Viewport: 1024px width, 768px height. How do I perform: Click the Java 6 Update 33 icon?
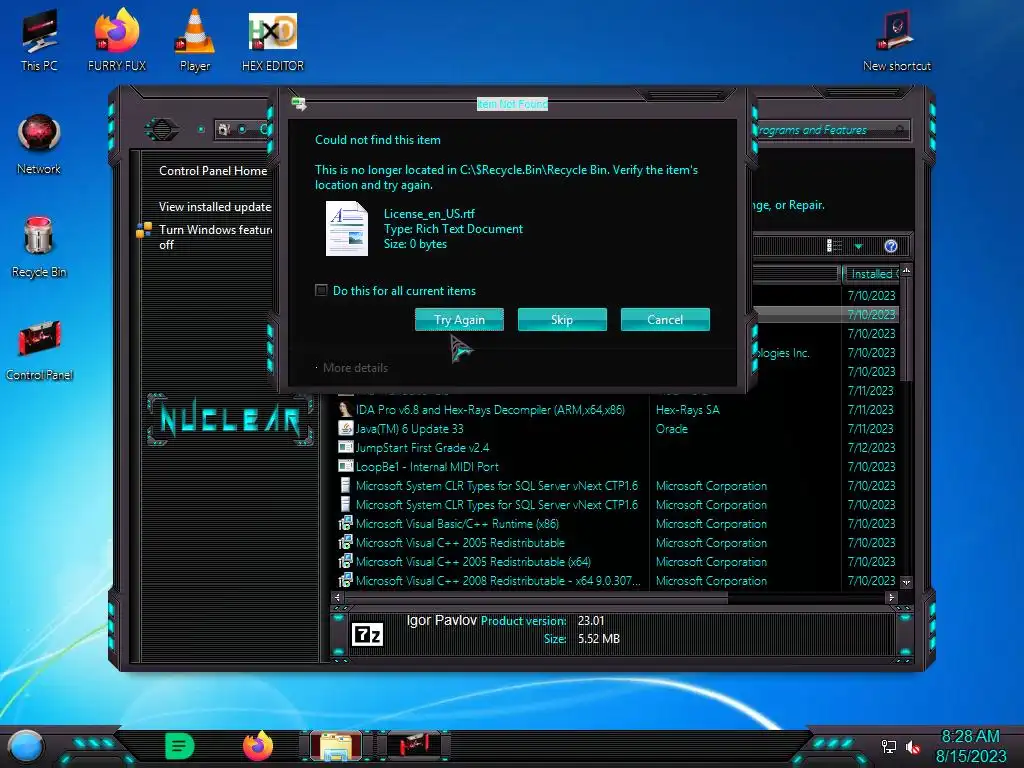coord(345,428)
